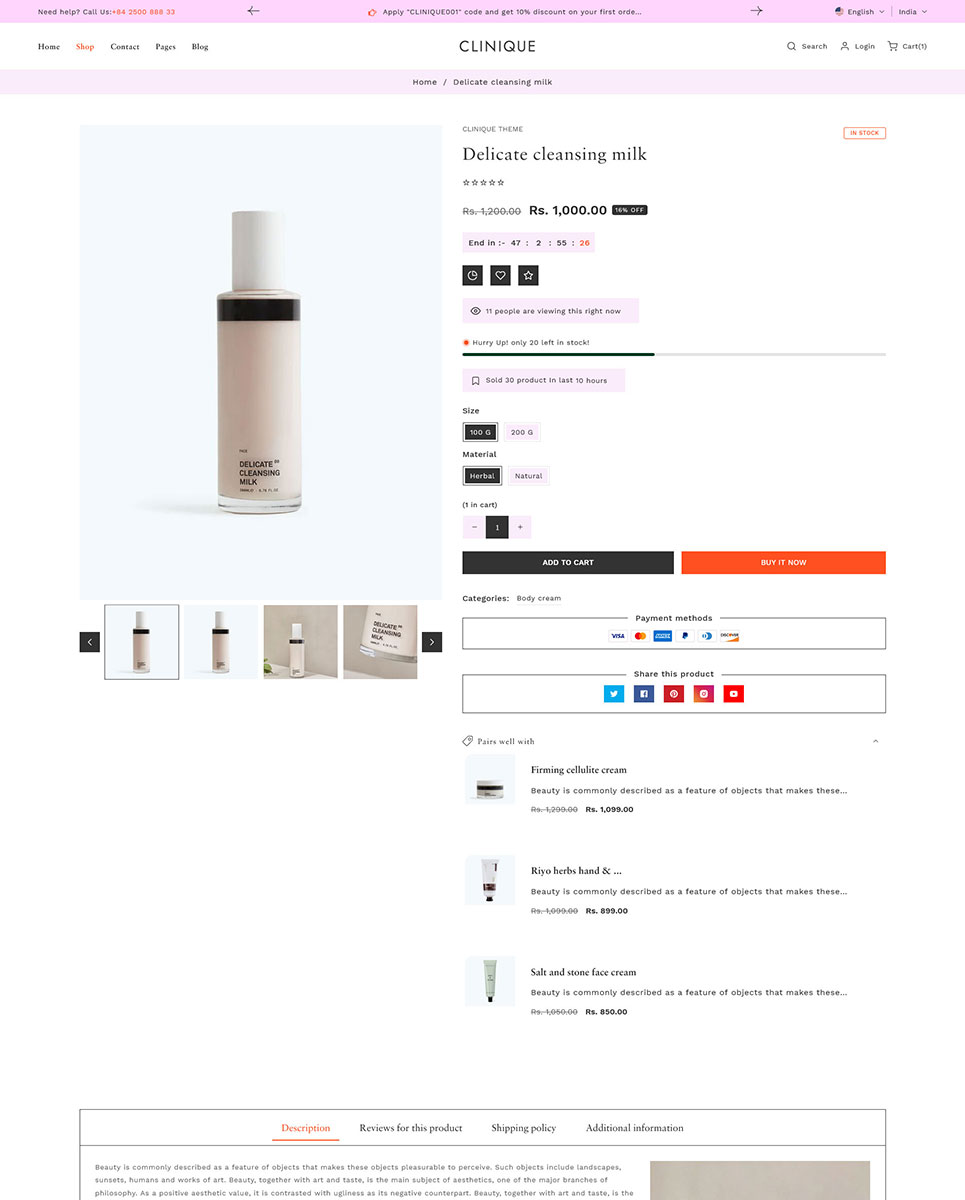The width and height of the screenshot is (965, 1200).
Task: Switch to Reviews for this product tab
Action: 411,1128
